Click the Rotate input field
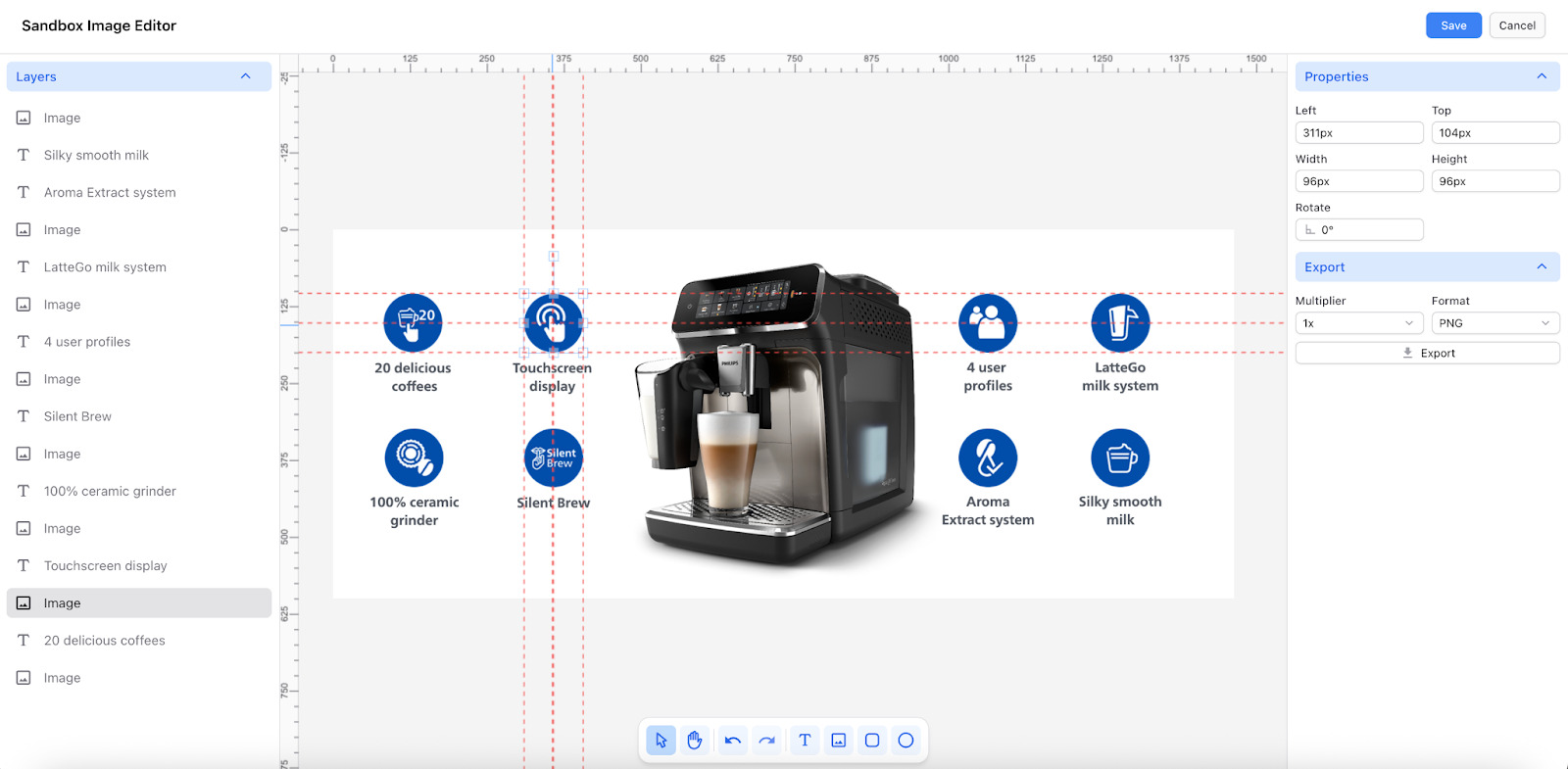The height and width of the screenshot is (769, 1568). click(1359, 230)
